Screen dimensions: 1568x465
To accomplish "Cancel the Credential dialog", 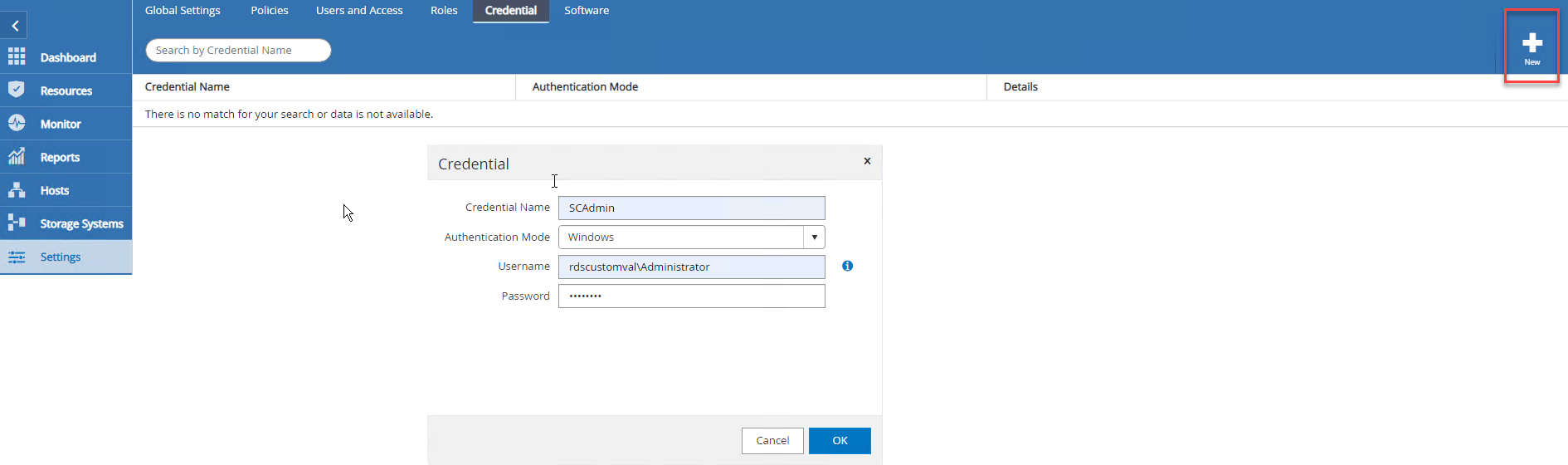I will 772,441.
